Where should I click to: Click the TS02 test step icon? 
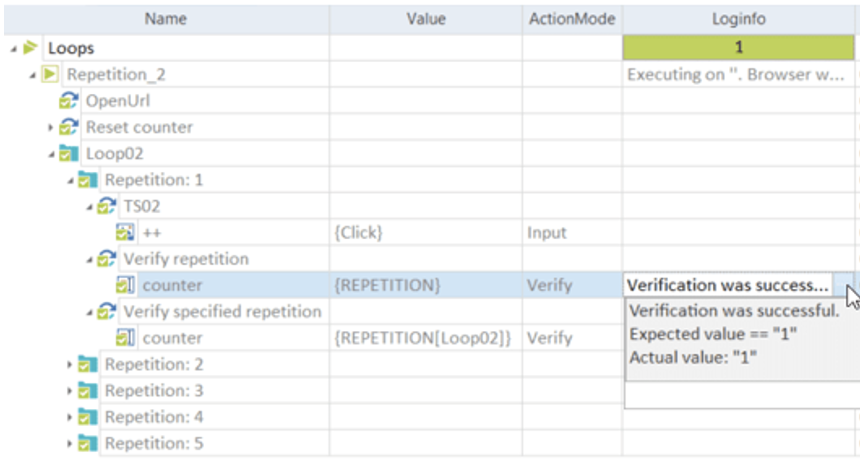[x=106, y=207]
